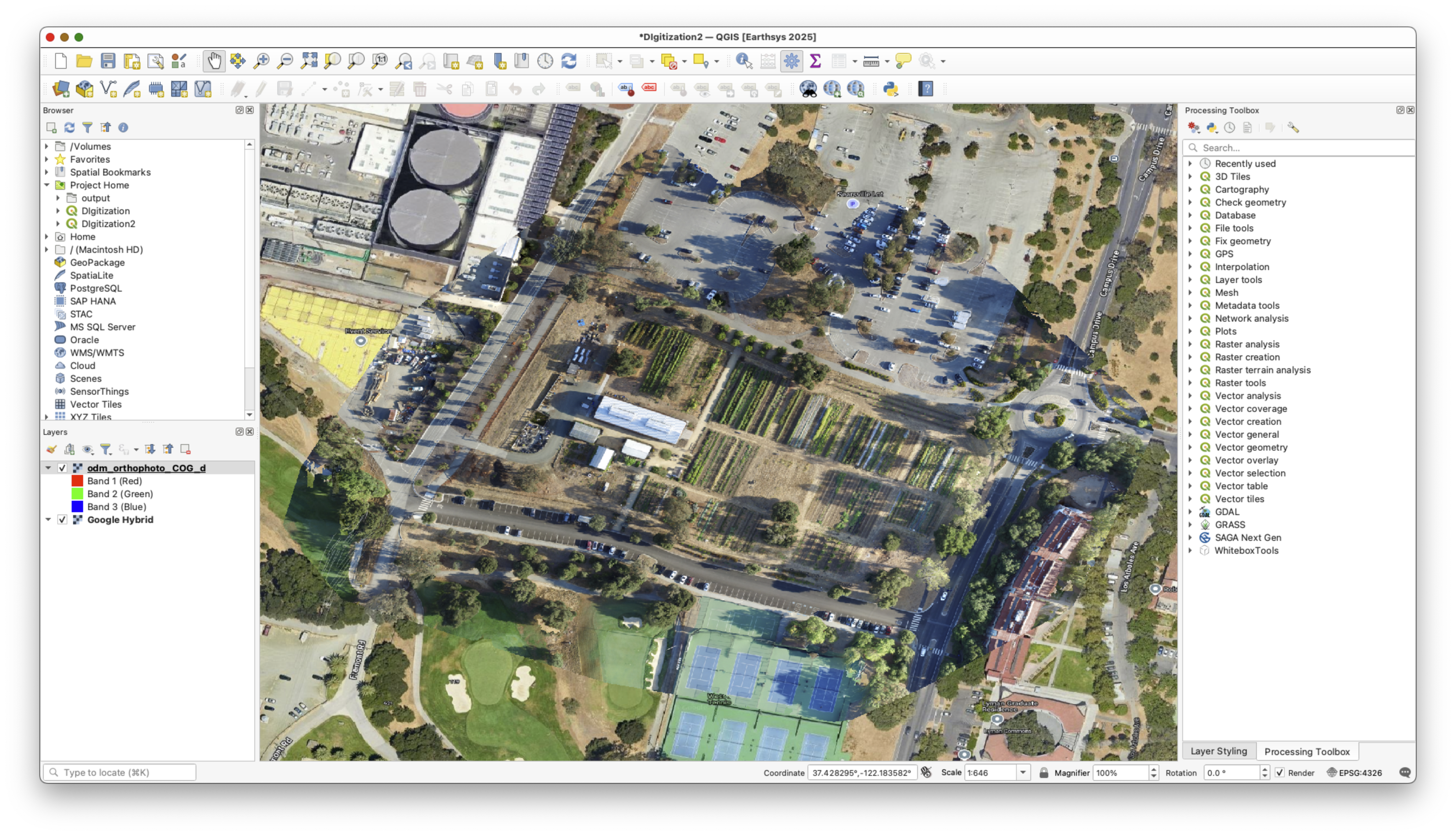Screen dimensions: 1456x836
Task: Open the Data Source Manager icon
Action: pyautogui.click(x=61, y=89)
